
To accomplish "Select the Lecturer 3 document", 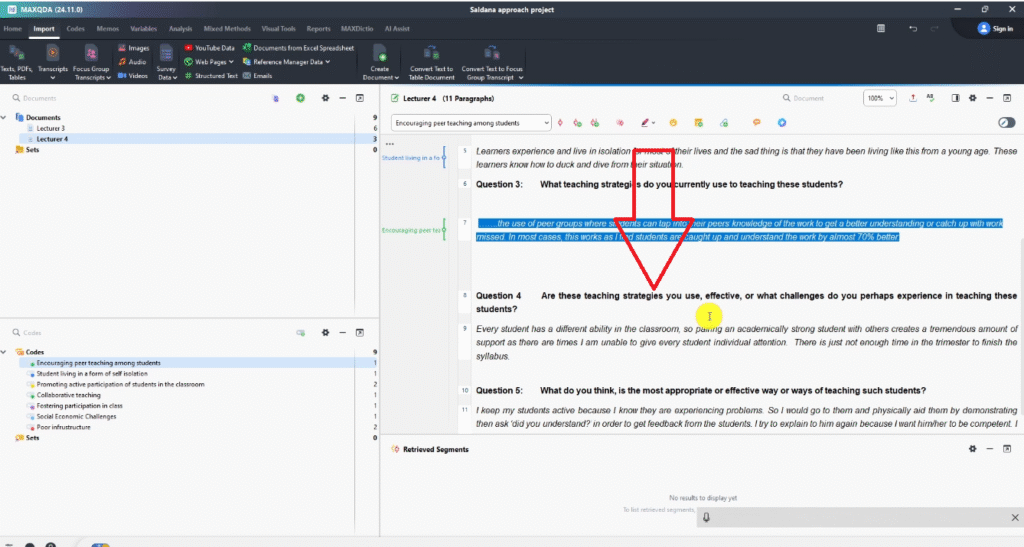I will coord(50,129).
